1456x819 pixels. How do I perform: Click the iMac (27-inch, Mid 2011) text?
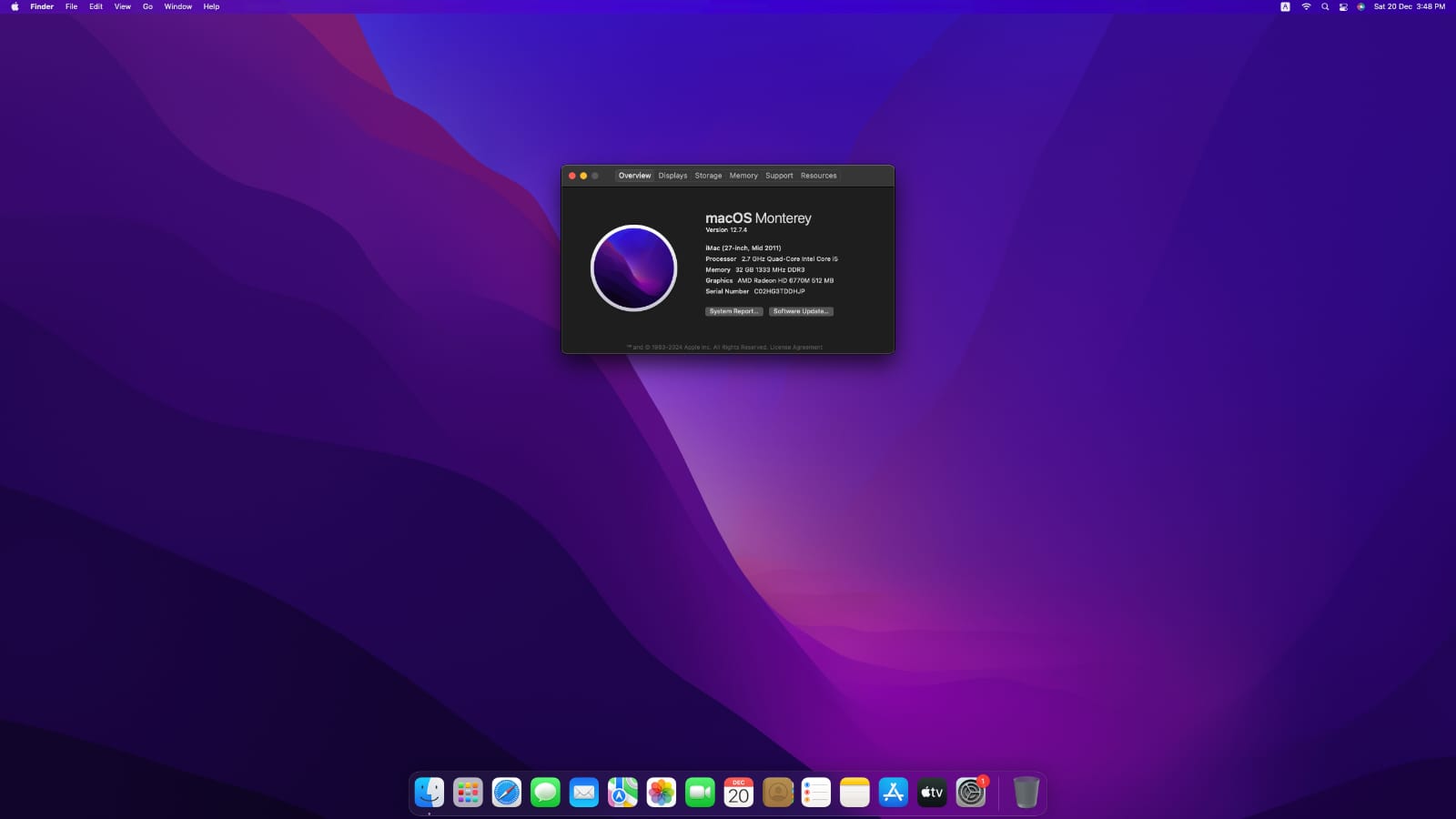click(743, 248)
